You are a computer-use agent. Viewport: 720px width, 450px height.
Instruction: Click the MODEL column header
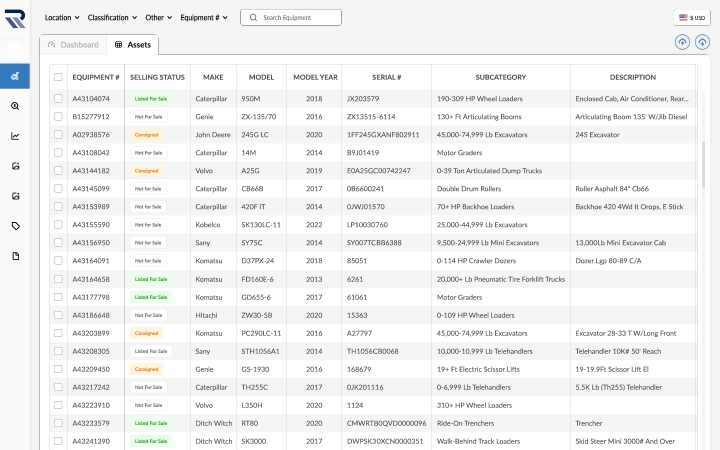[x=261, y=77]
